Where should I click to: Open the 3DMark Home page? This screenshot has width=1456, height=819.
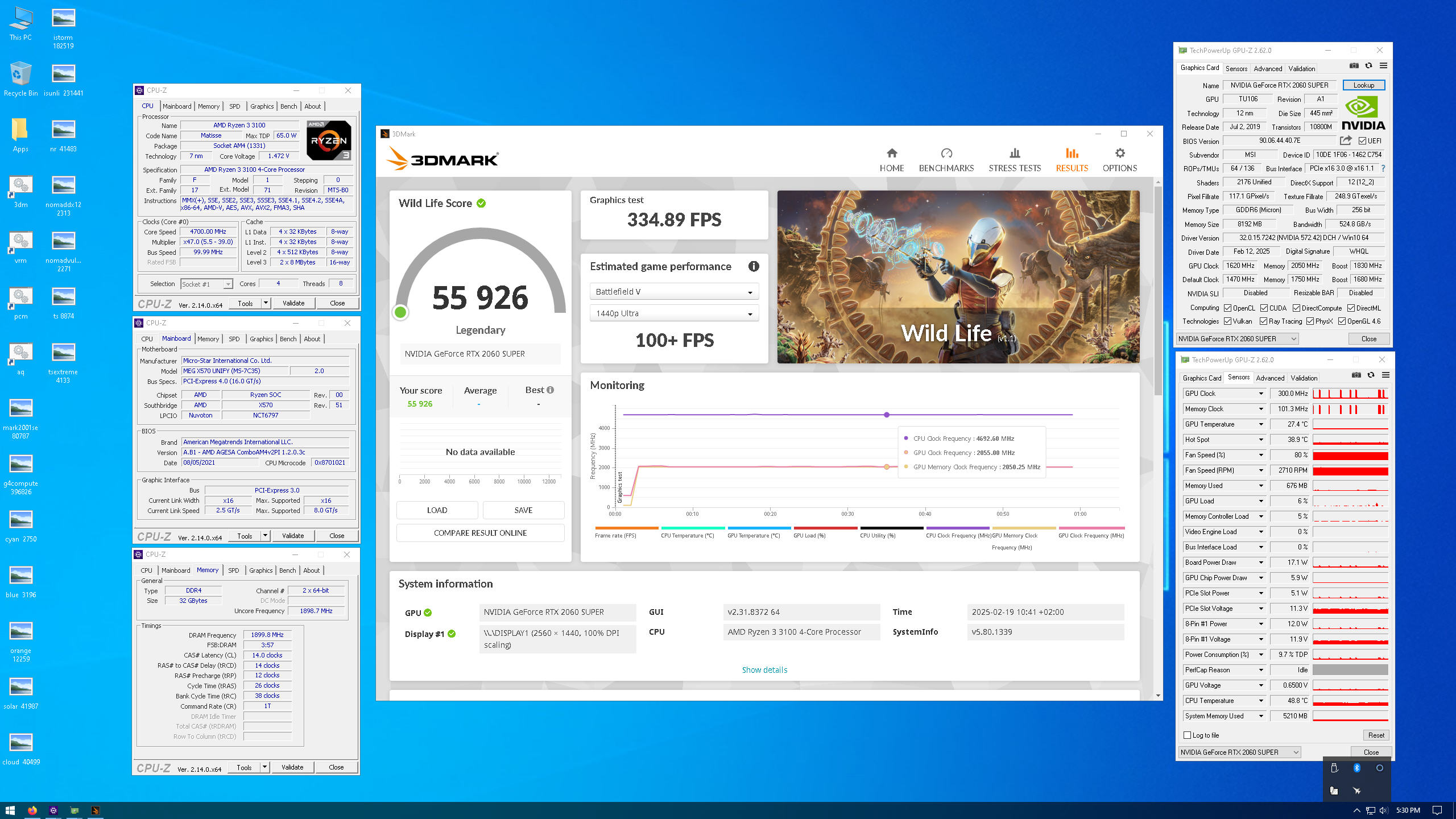coord(891,160)
